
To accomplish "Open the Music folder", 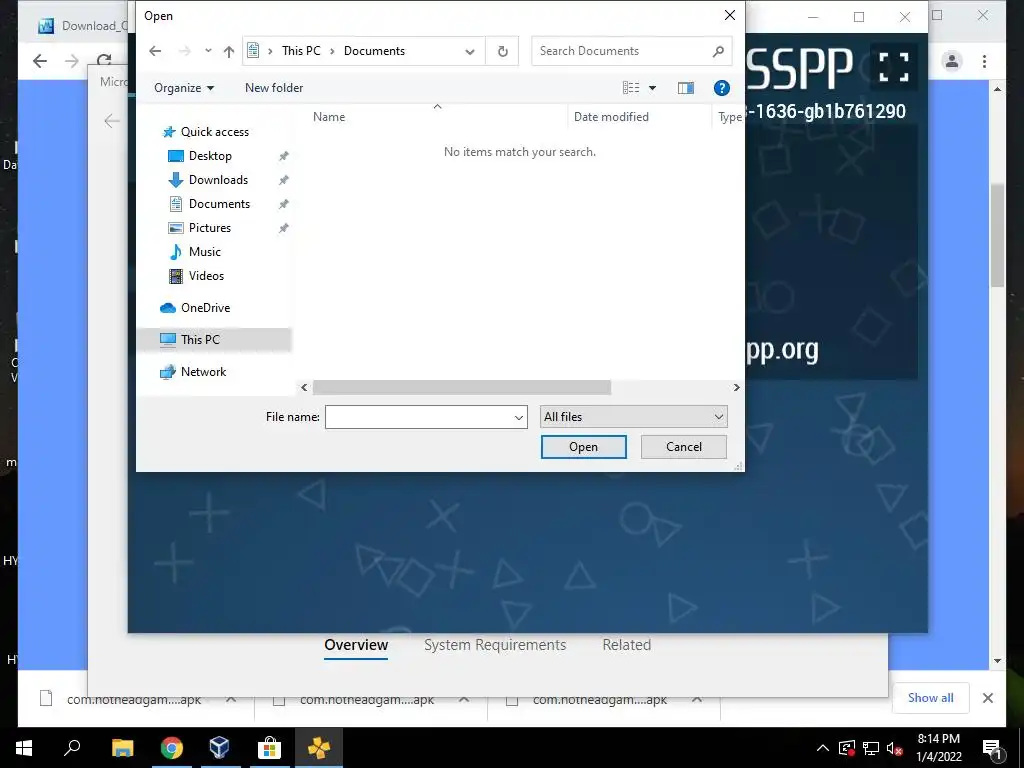I will pos(204,251).
